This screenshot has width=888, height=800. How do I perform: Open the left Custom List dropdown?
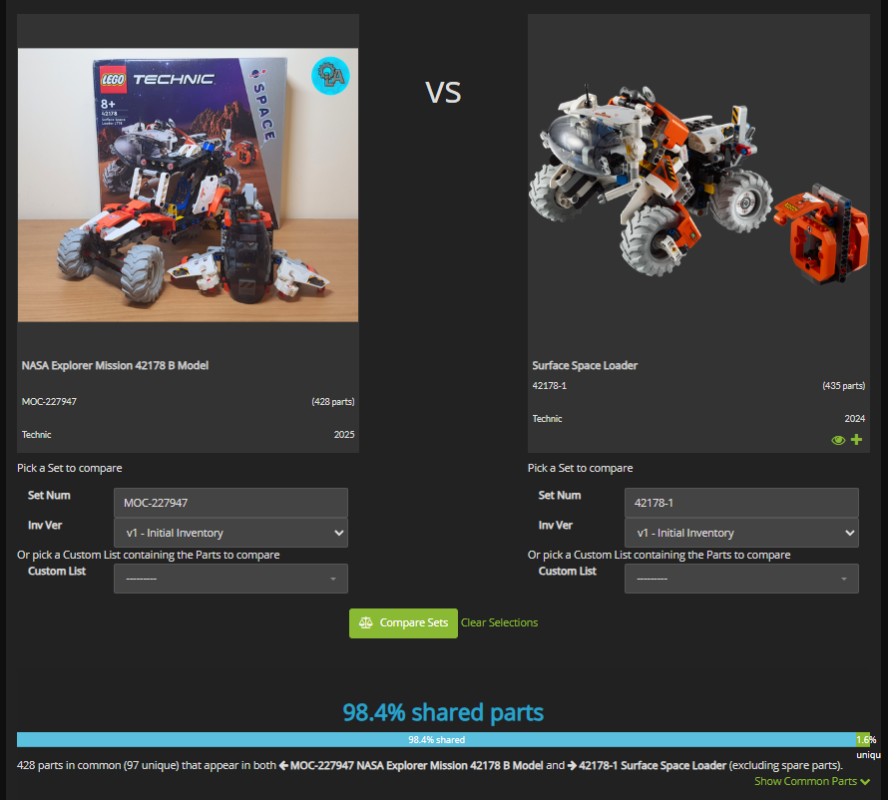(230, 579)
